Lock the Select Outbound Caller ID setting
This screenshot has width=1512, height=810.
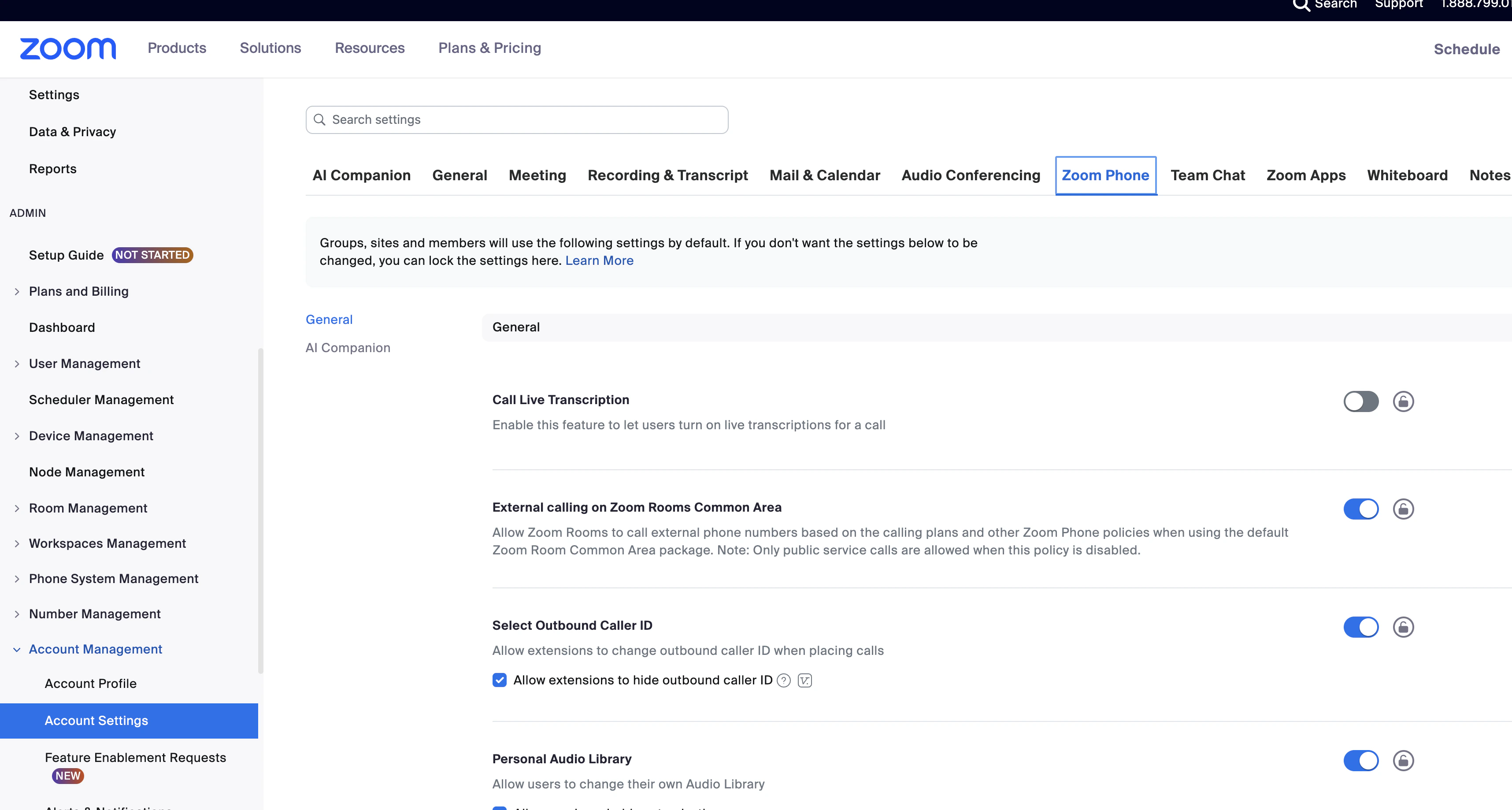pyautogui.click(x=1404, y=627)
